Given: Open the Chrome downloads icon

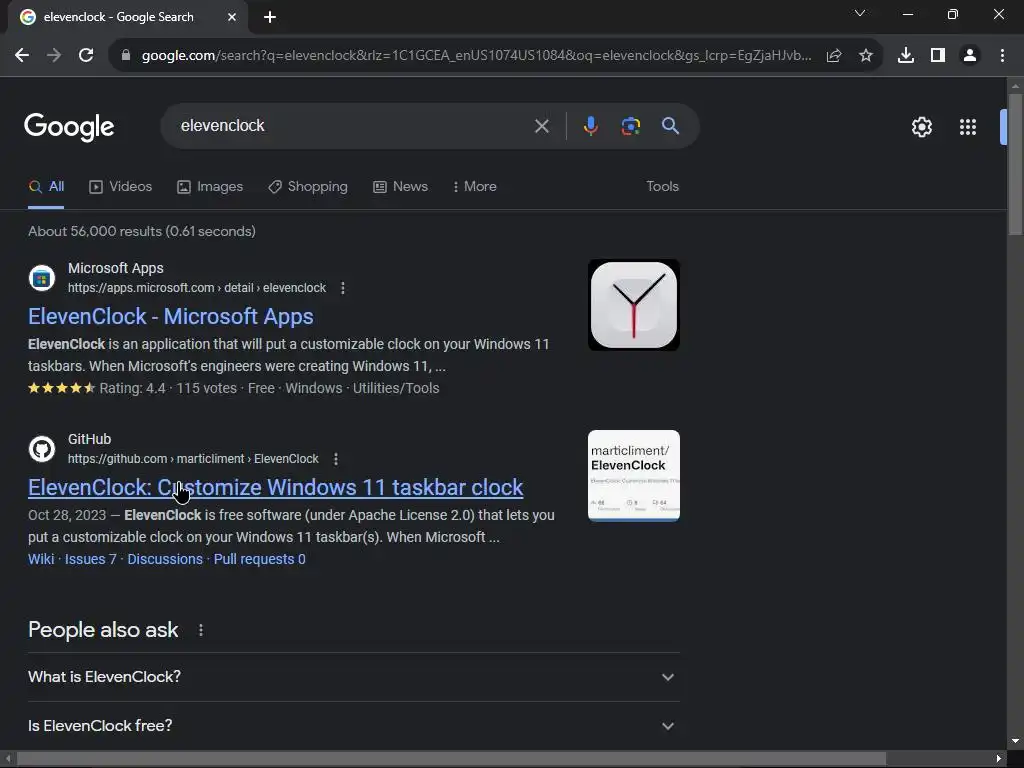Looking at the screenshot, I should click(906, 56).
